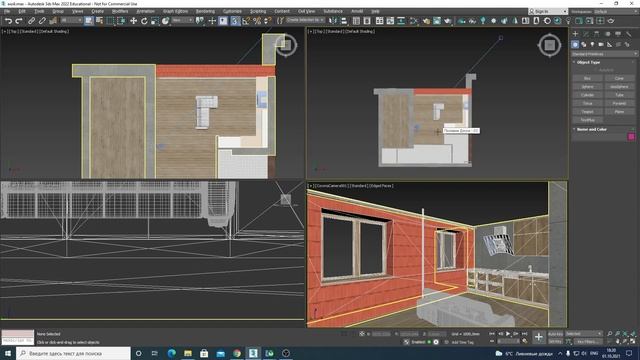640x360 pixels.
Task: Open the Select by Name dialog
Action: 99,21
